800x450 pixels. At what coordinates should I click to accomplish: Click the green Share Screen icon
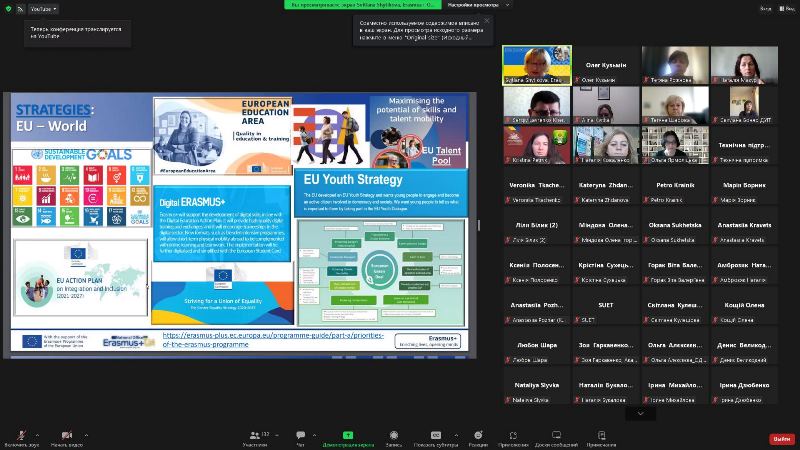tap(348, 436)
